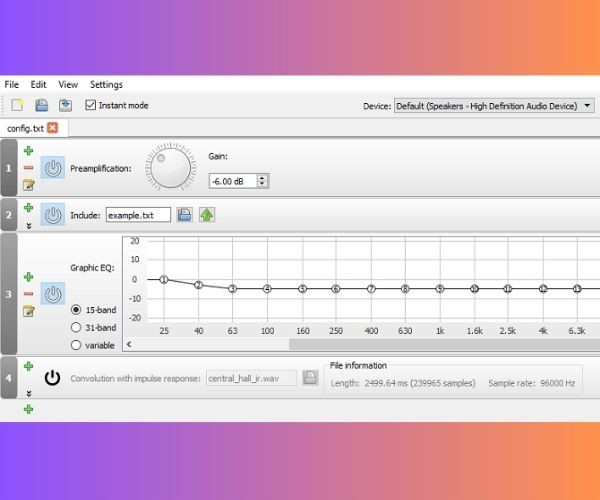Edit Preamplification filter text via pencil icon
This screenshot has width=600, height=500.
(x=29, y=185)
